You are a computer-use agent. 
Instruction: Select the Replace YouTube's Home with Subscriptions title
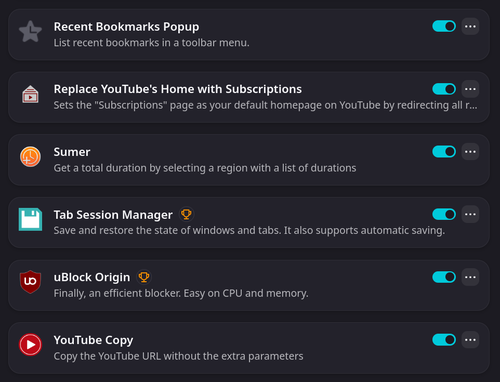pos(178,89)
